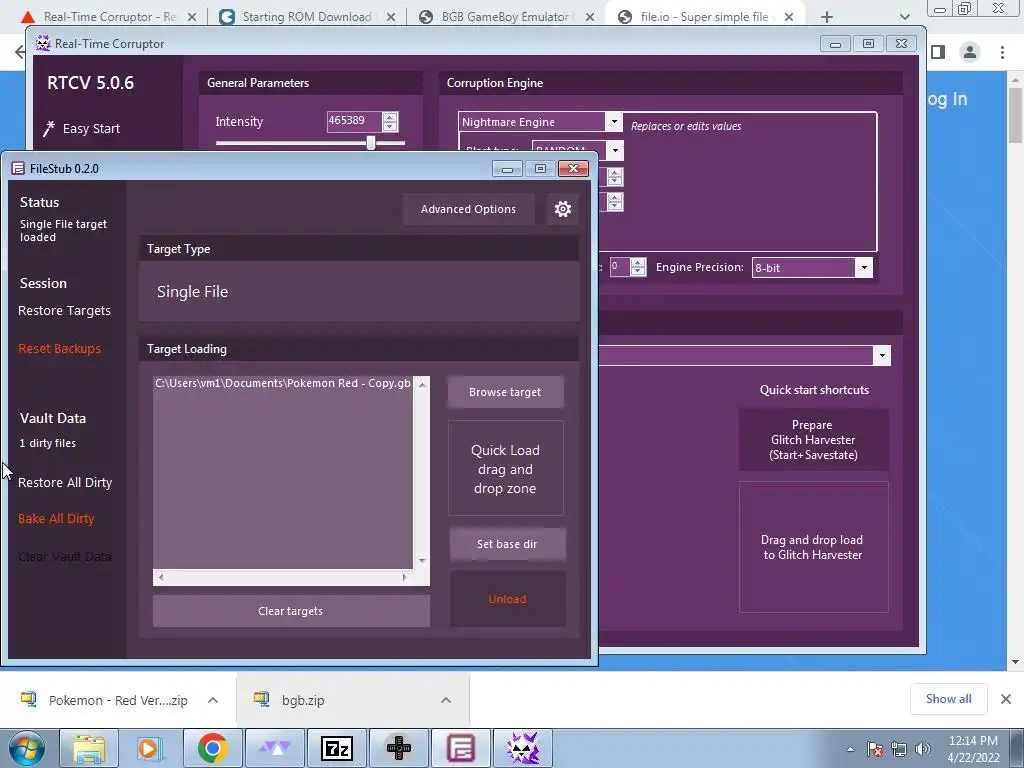Click Clear targets button
The image size is (1024, 768).
pos(291,611)
